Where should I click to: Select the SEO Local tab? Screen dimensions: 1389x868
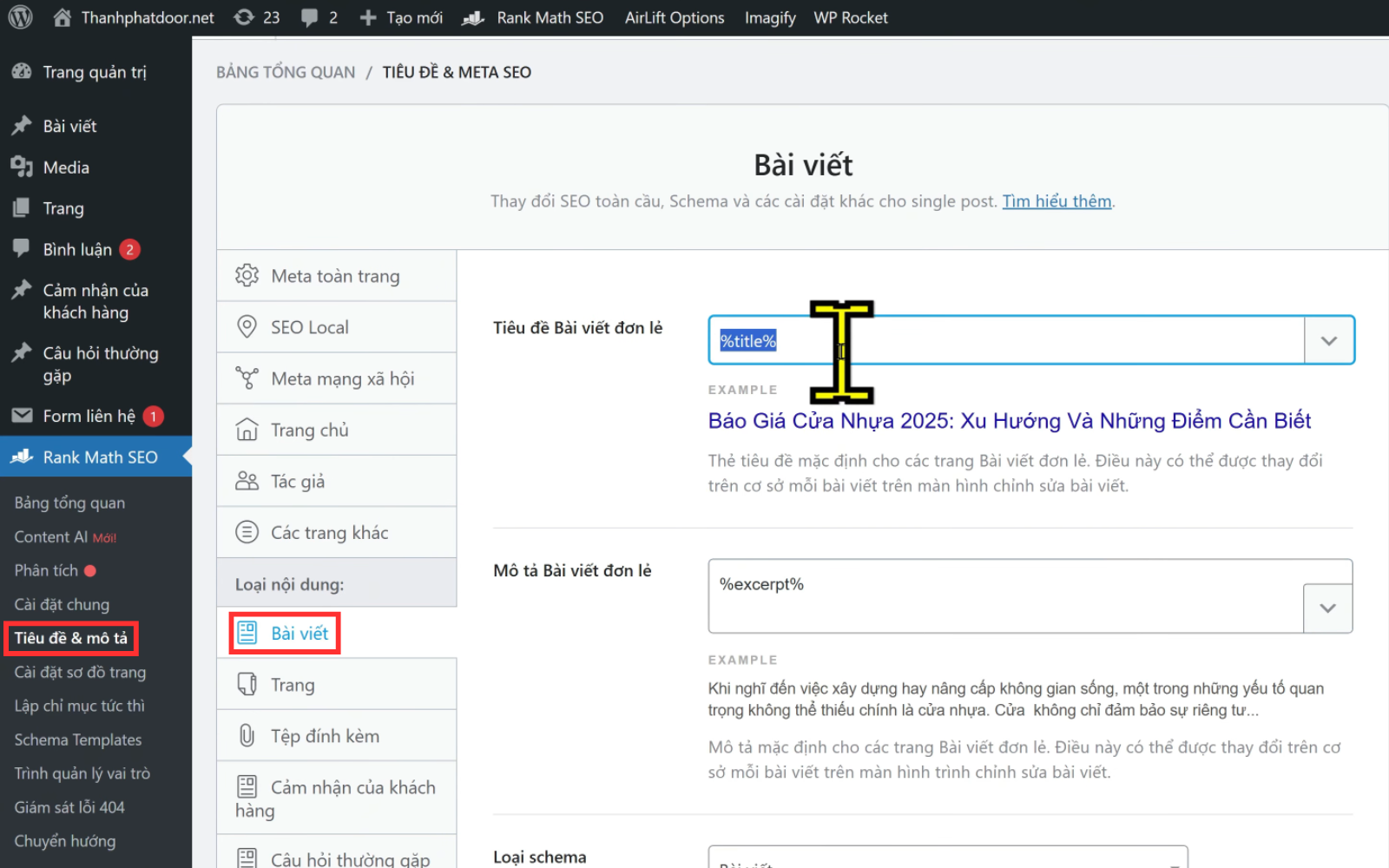click(x=336, y=327)
